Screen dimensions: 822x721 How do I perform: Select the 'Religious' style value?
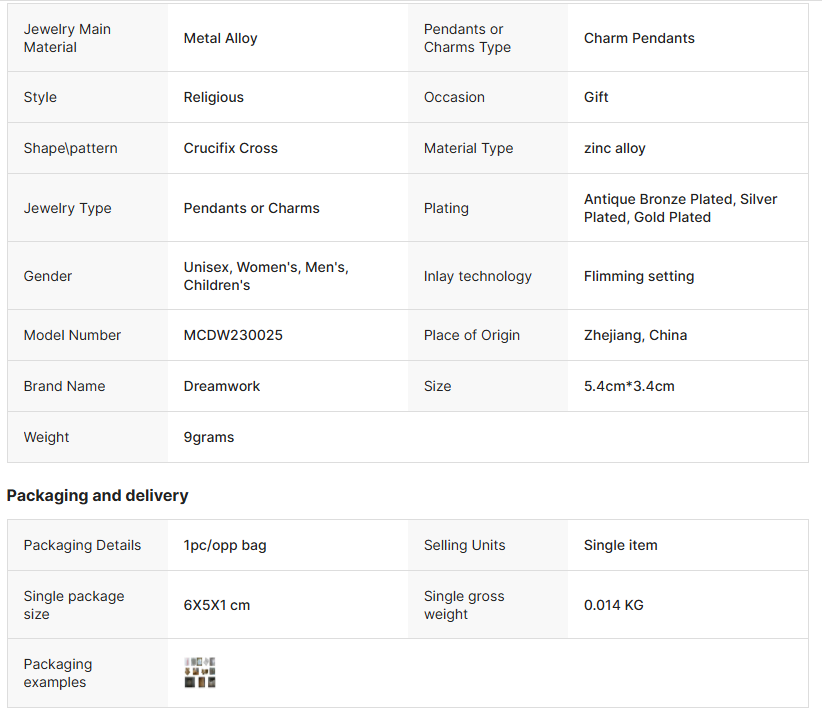(213, 97)
